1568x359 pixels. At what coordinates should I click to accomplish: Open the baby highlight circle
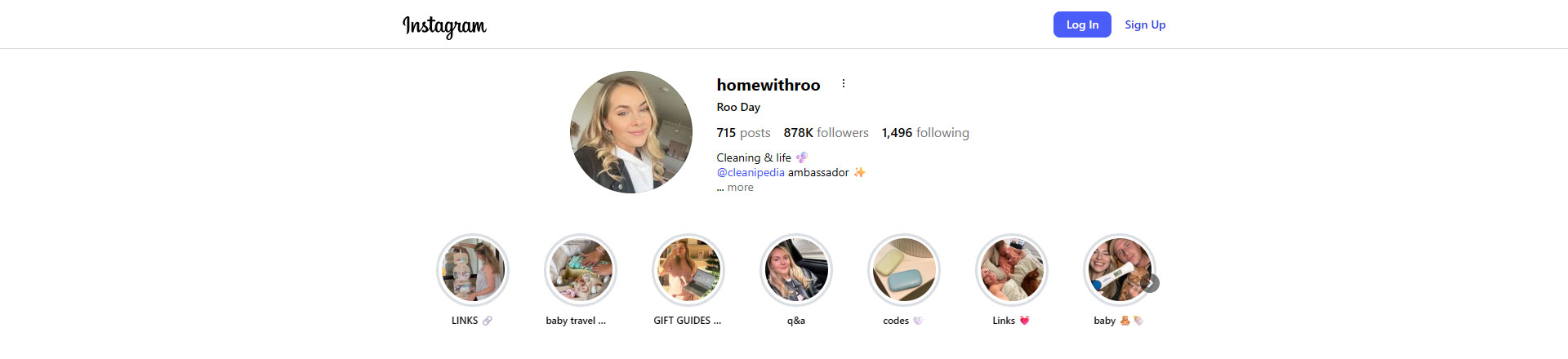[x=1120, y=270]
